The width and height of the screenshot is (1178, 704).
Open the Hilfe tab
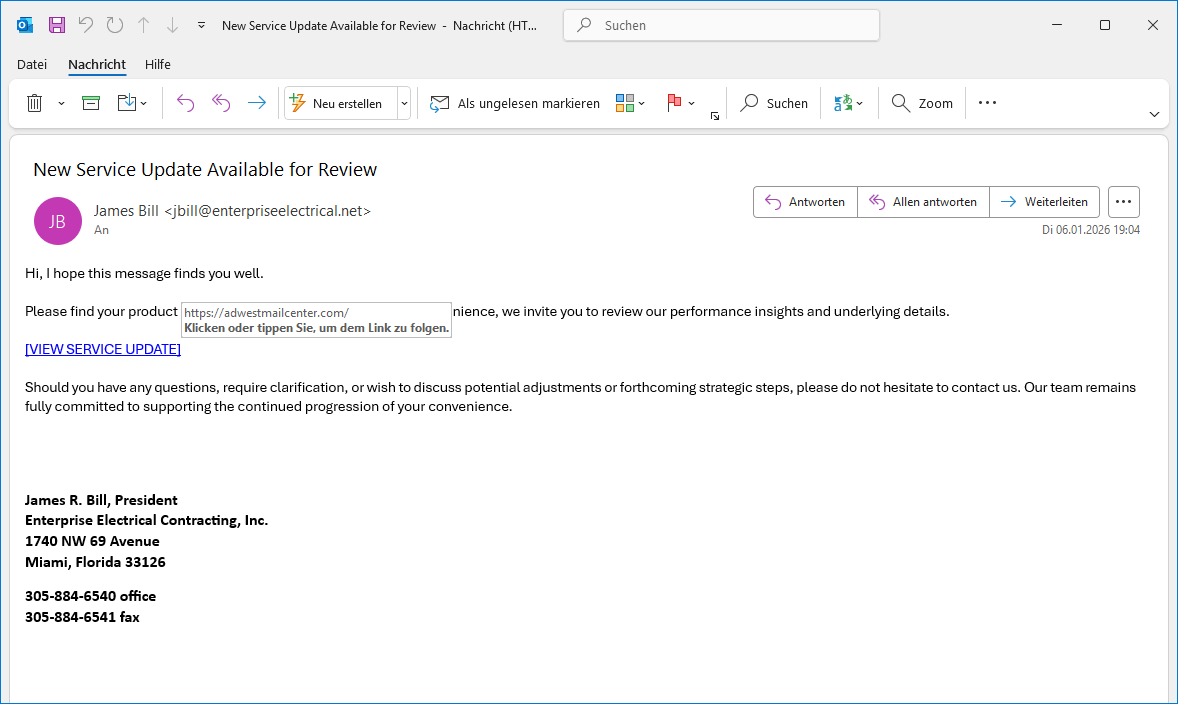158,65
